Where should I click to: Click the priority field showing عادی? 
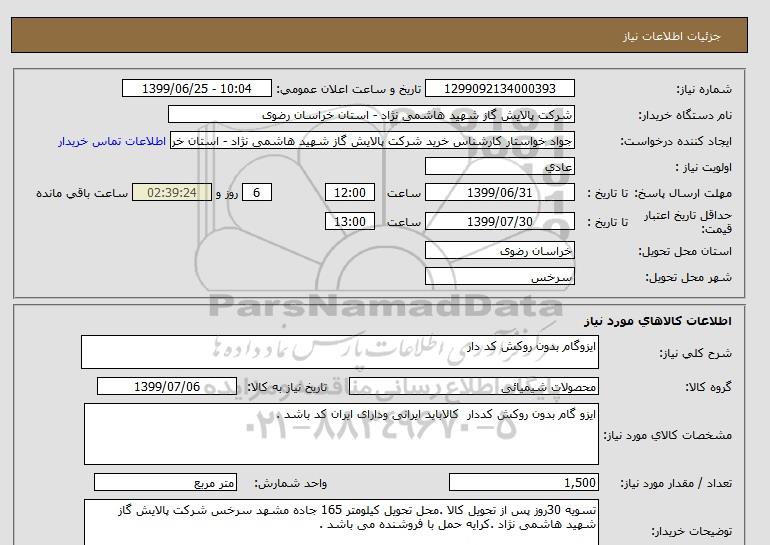[500, 167]
